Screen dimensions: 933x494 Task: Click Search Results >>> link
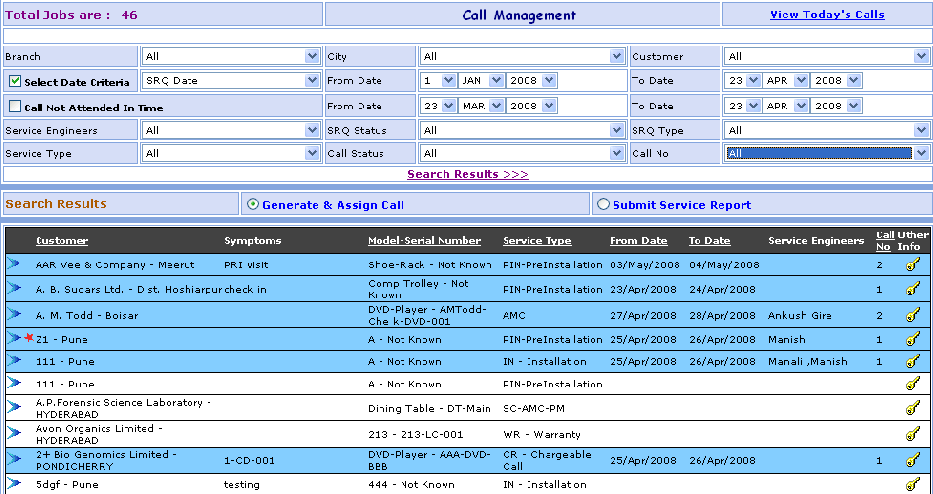[467, 175]
